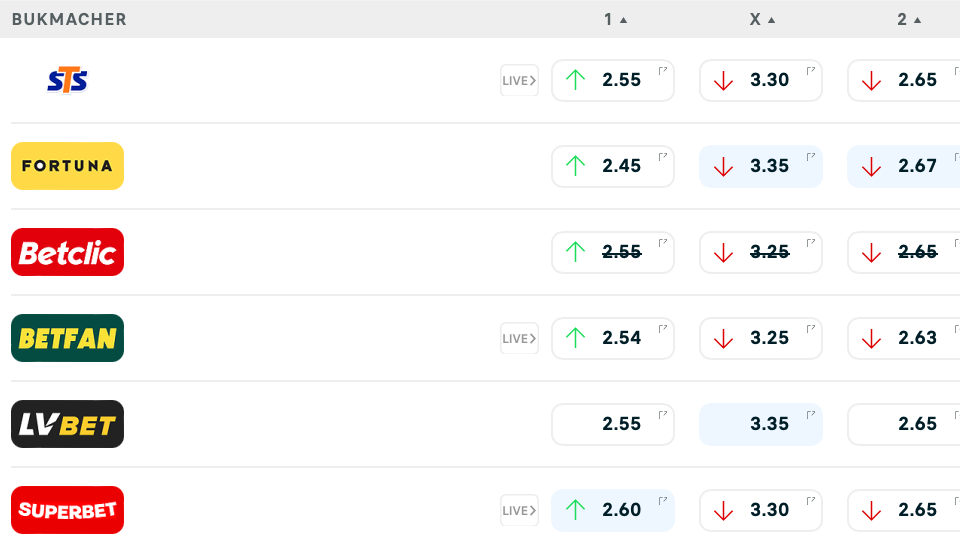Sort by column 2 odds
The image size is (960, 544).
[x=908, y=19]
